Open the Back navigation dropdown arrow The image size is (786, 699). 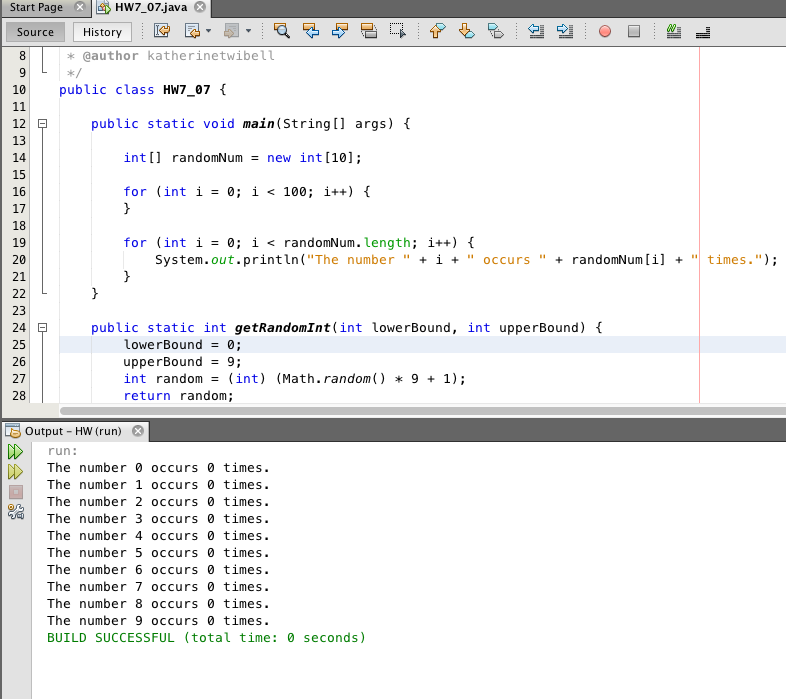point(208,31)
